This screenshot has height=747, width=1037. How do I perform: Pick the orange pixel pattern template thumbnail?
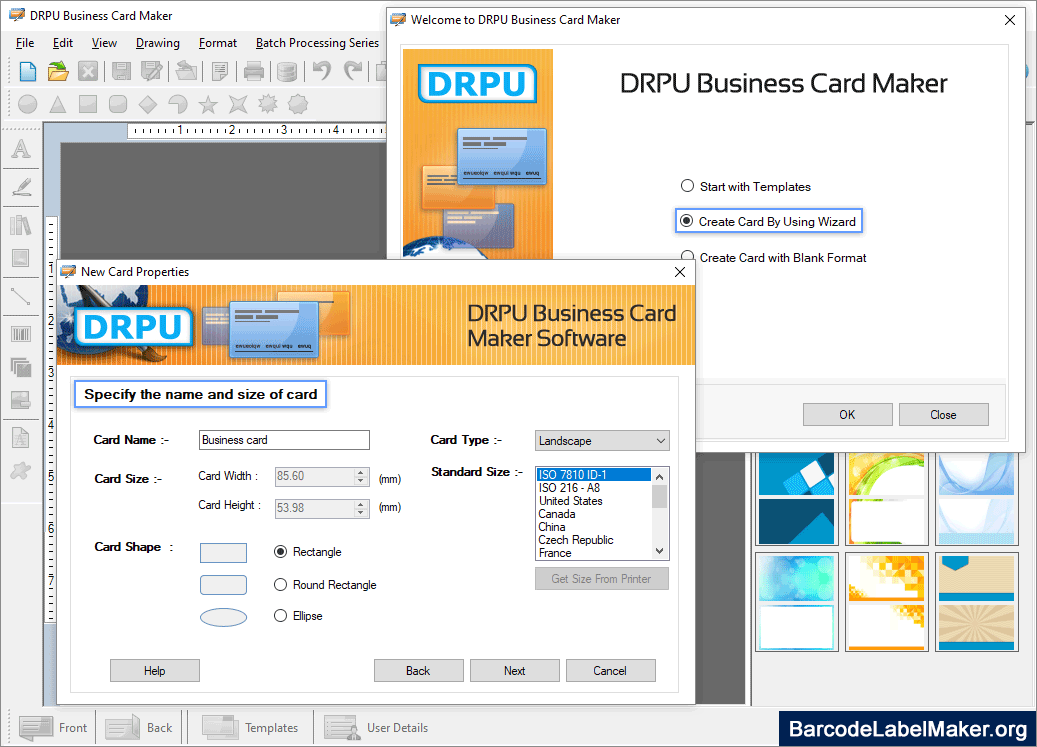(x=886, y=602)
